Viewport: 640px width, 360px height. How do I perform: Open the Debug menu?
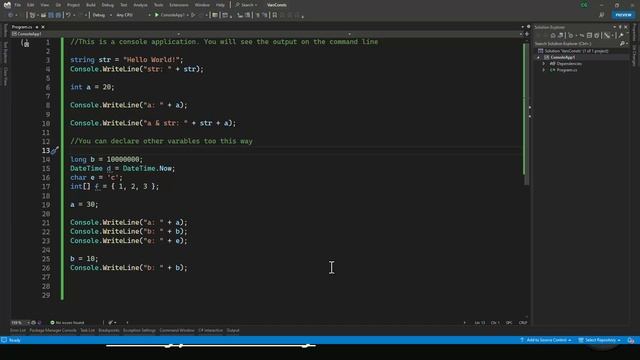tap(108, 5)
